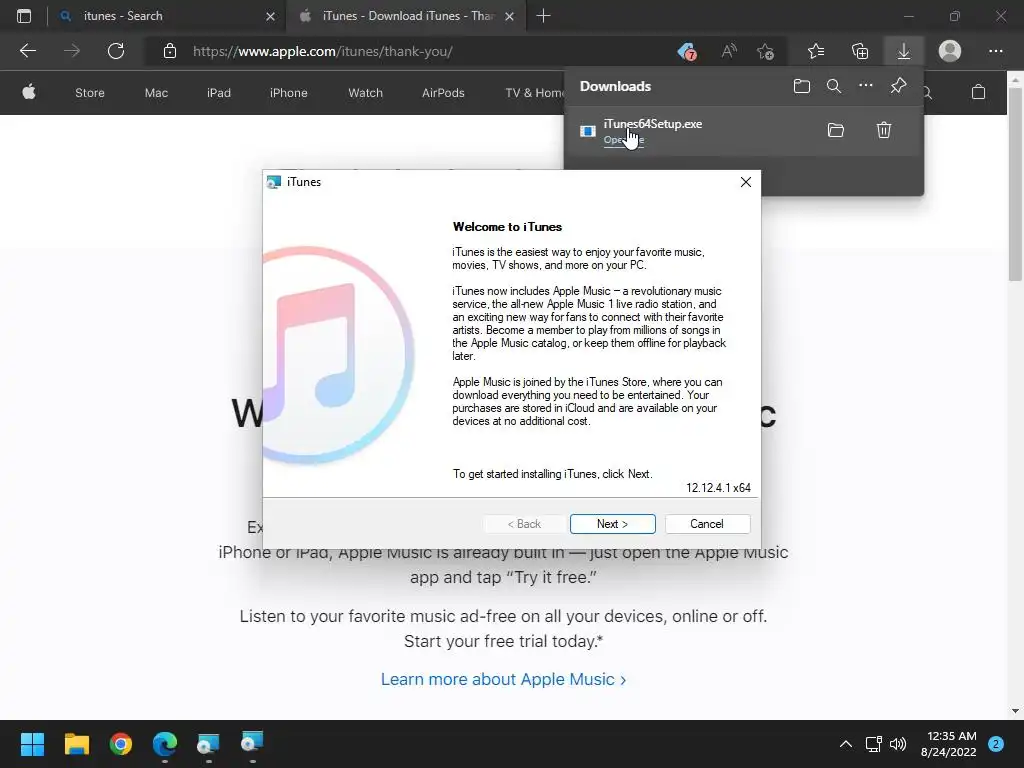
Task: Click the Read Aloud icon
Action: coord(729,51)
